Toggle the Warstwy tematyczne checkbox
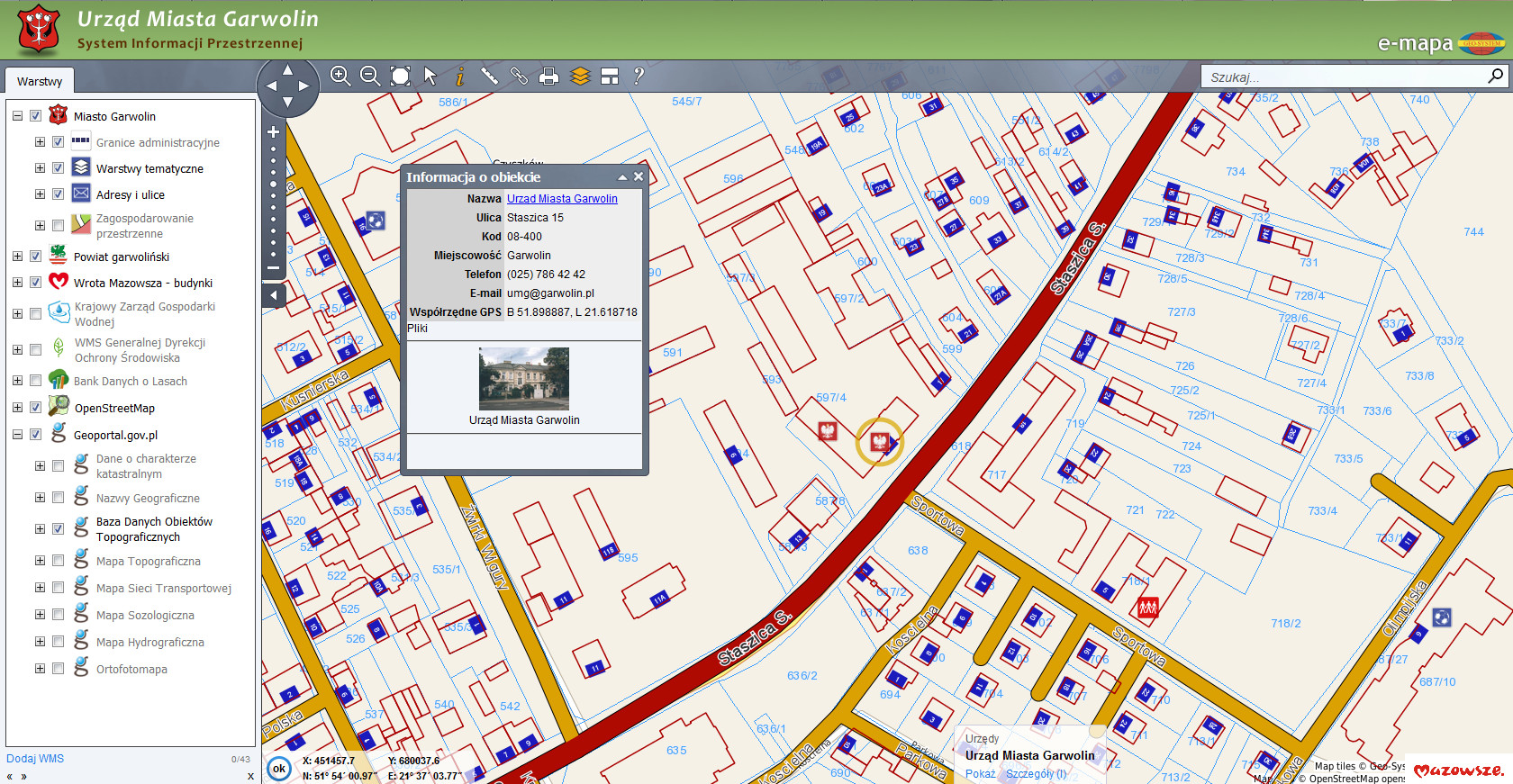Image resolution: width=1513 pixels, height=784 pixels. click(x=58, y=168)
